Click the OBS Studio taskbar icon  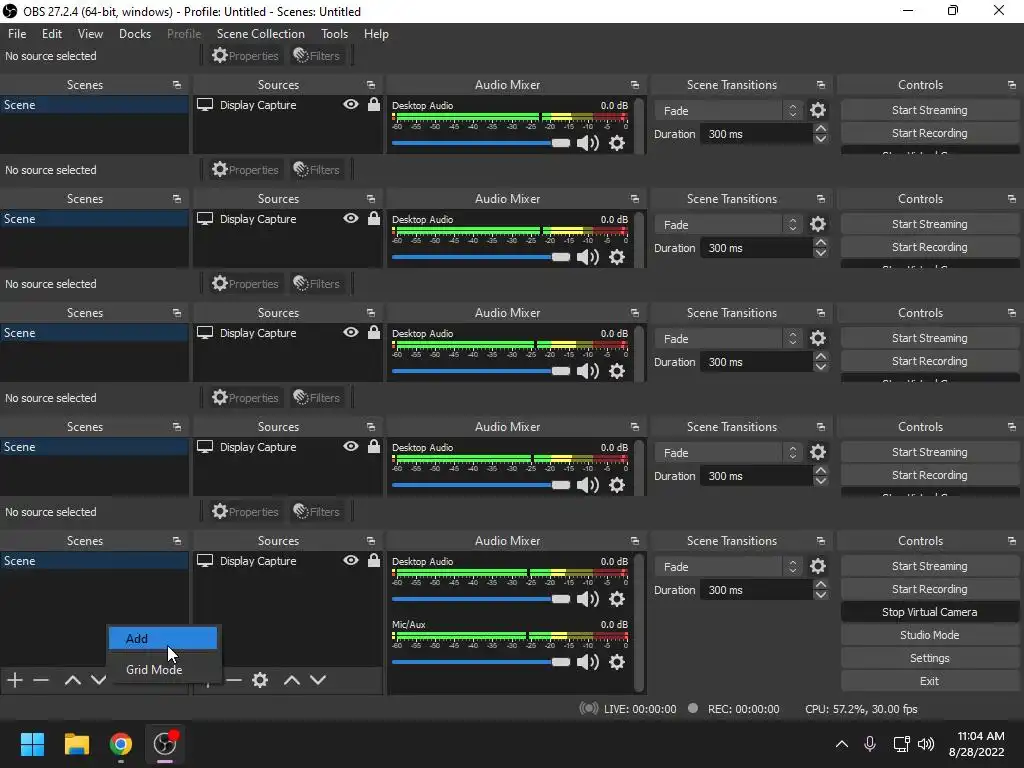click(x=165, y=744)
